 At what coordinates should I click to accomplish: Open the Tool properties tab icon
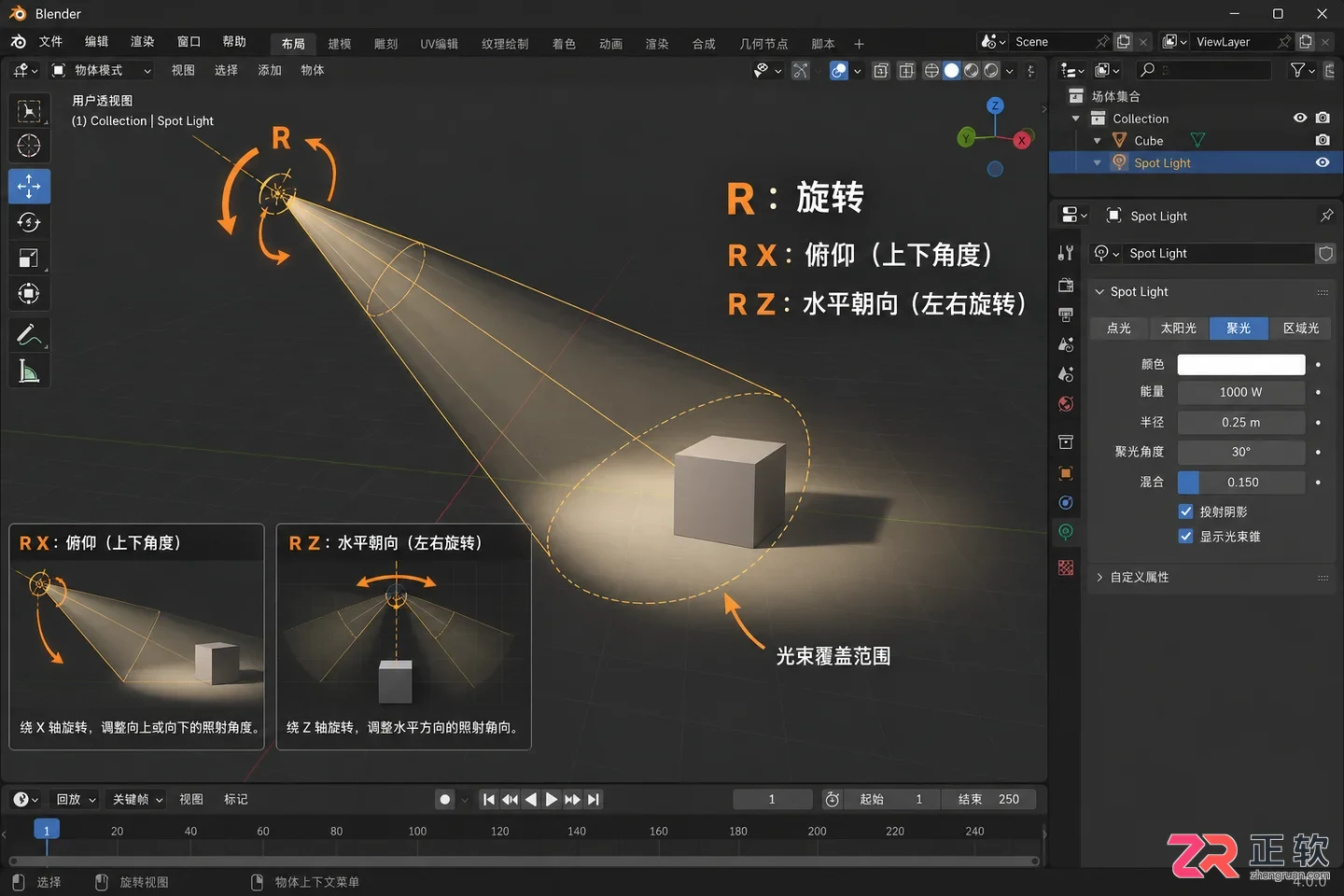(x=1066, y=253)
